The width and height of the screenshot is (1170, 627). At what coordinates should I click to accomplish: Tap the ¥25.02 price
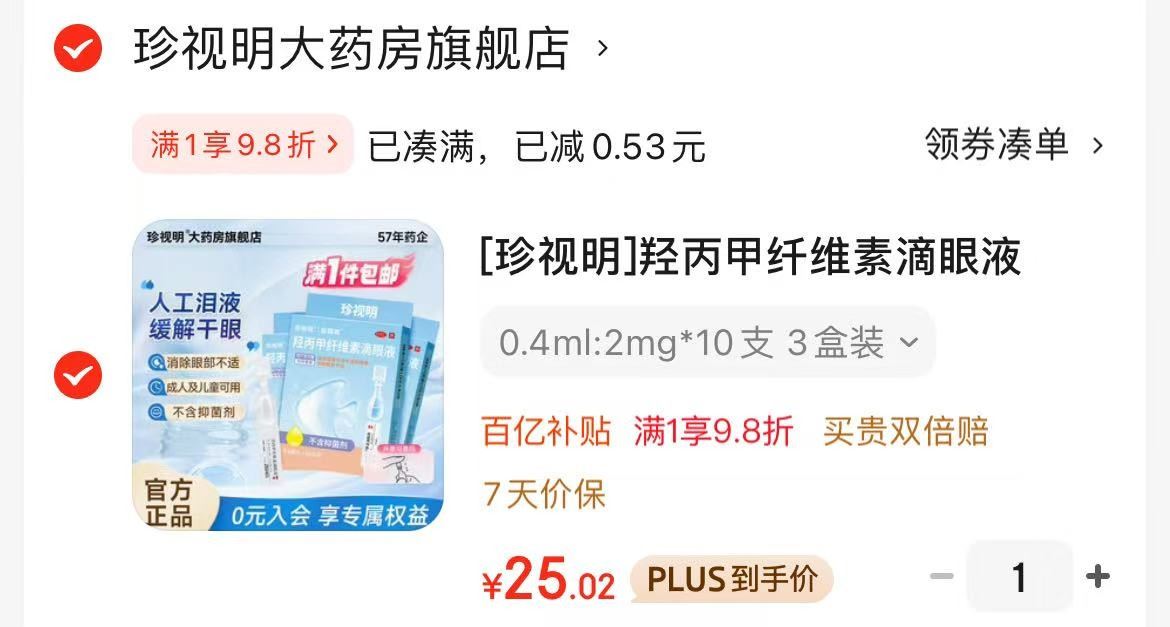click(548, 579)
